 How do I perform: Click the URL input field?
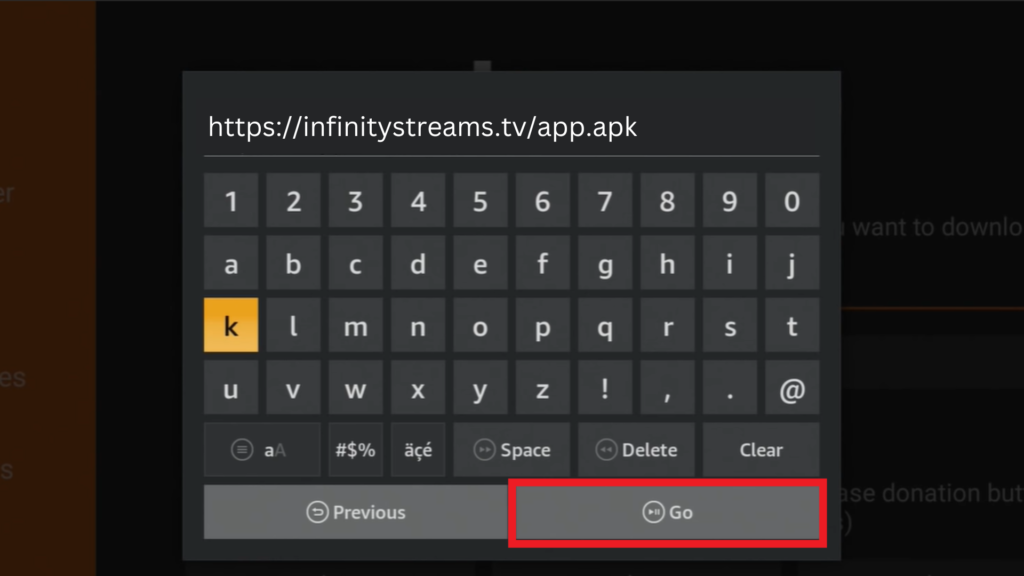[511, 127]
